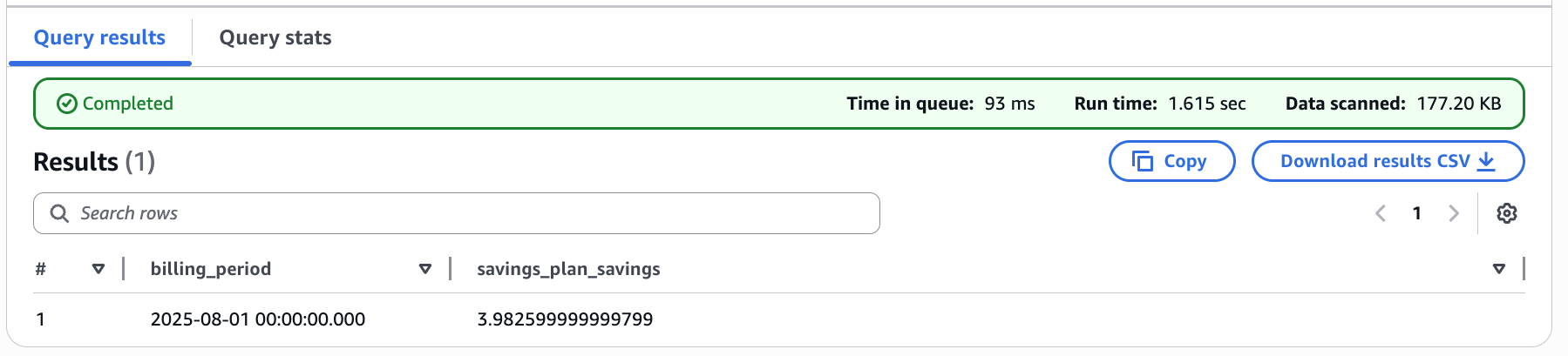
Task: Click the Data scanned 177.20 KB value
Action: point(1459,104)
